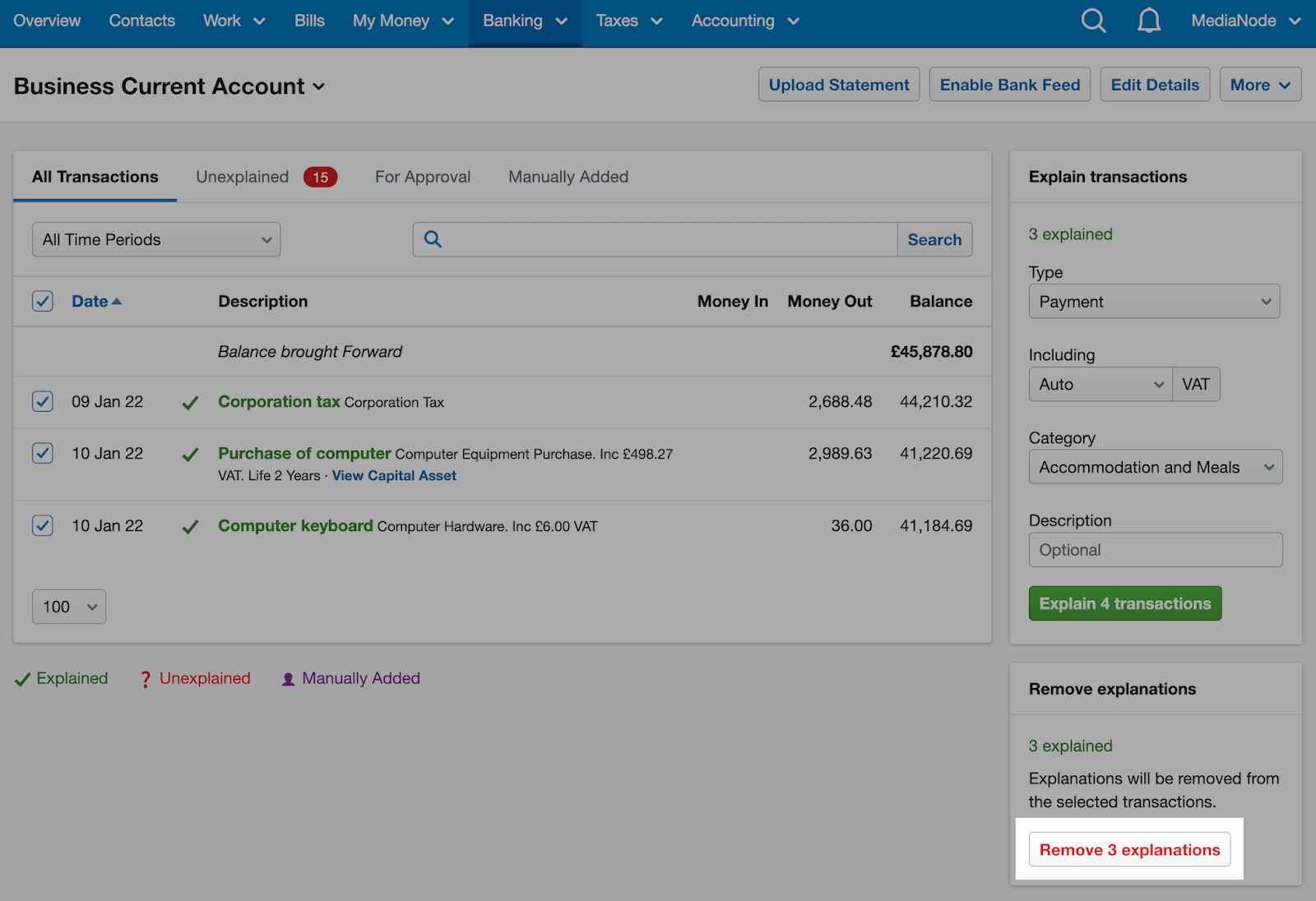Open the Accounting menu
The height and width of the screenshot is (901, 1316).
coord(745,21)
